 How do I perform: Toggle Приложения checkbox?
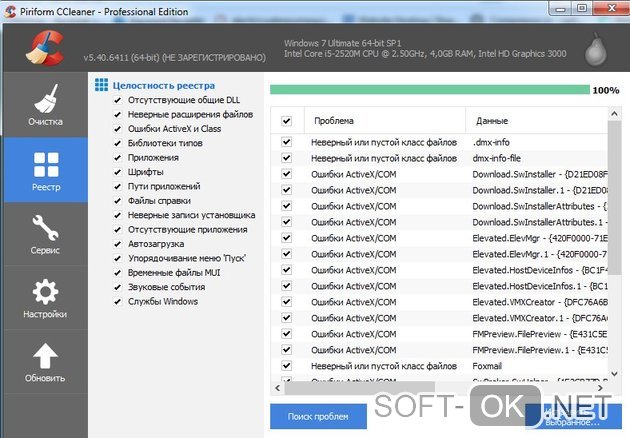(x=117, y=158)
